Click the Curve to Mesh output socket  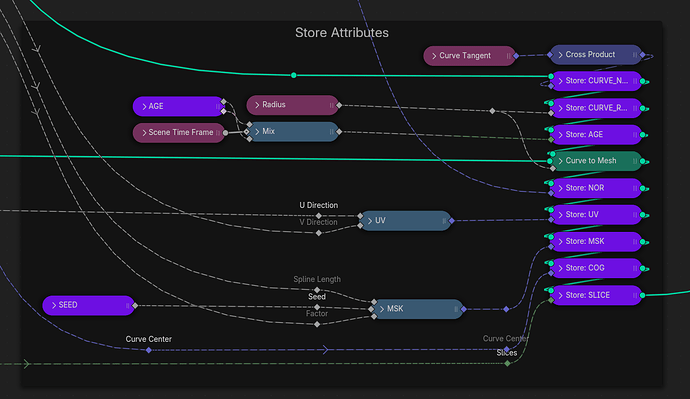tap(642, 161)
